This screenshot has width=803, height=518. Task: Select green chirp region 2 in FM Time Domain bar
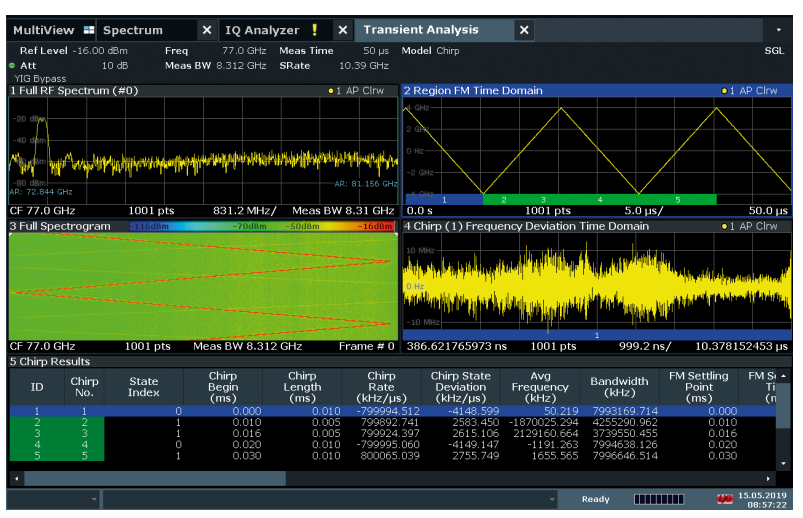coord(504,200)
